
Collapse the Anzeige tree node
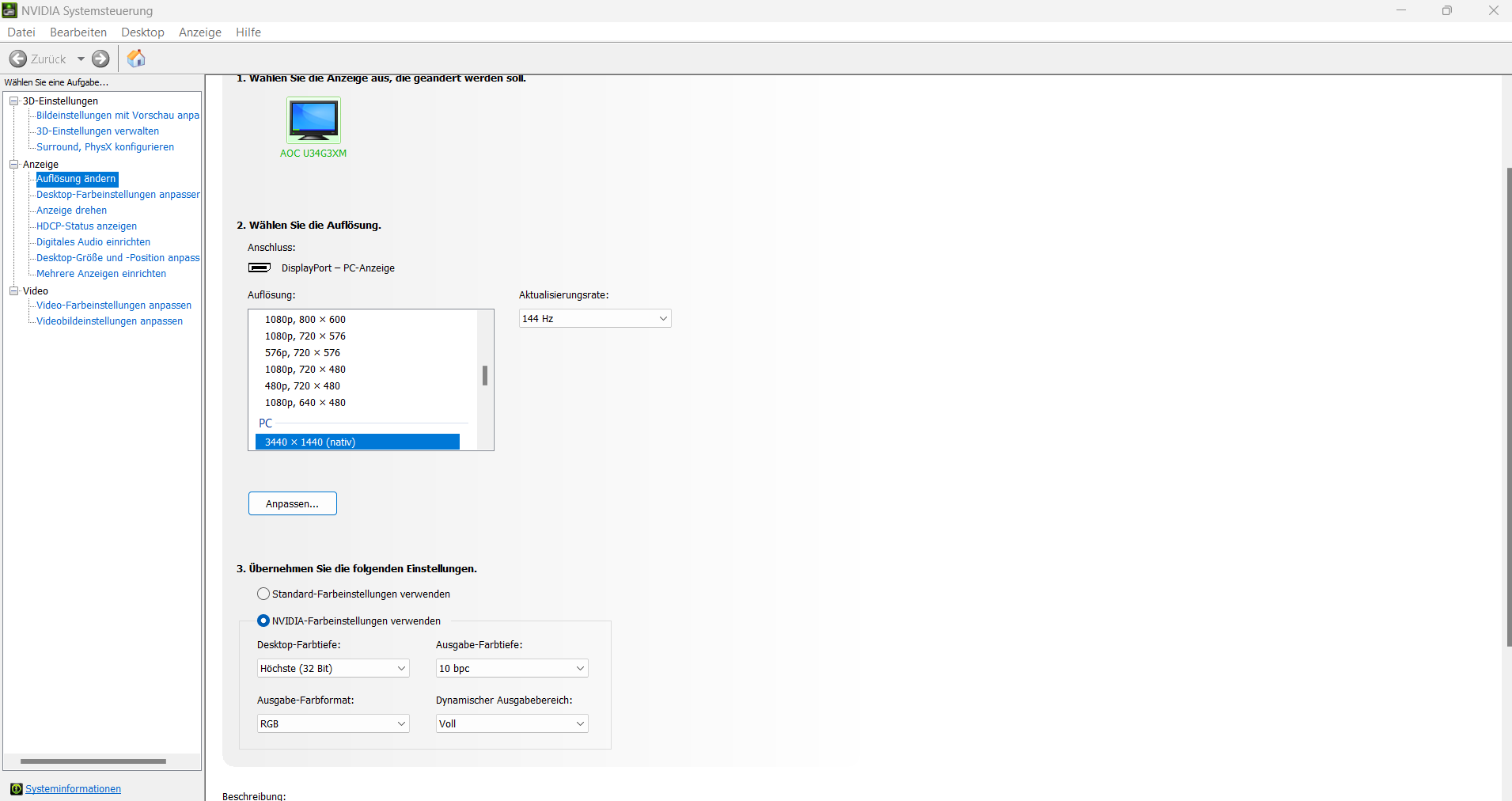[13, 164]
